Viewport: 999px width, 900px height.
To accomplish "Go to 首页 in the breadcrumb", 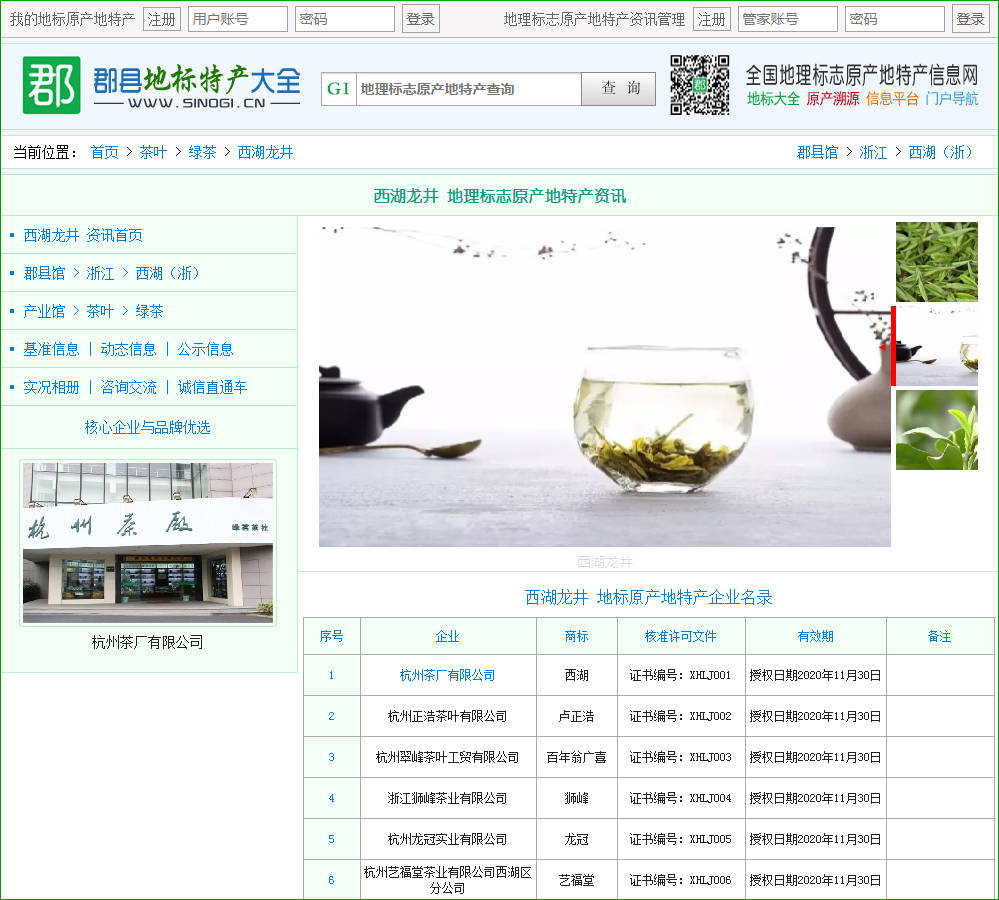I will coord(104,152).
